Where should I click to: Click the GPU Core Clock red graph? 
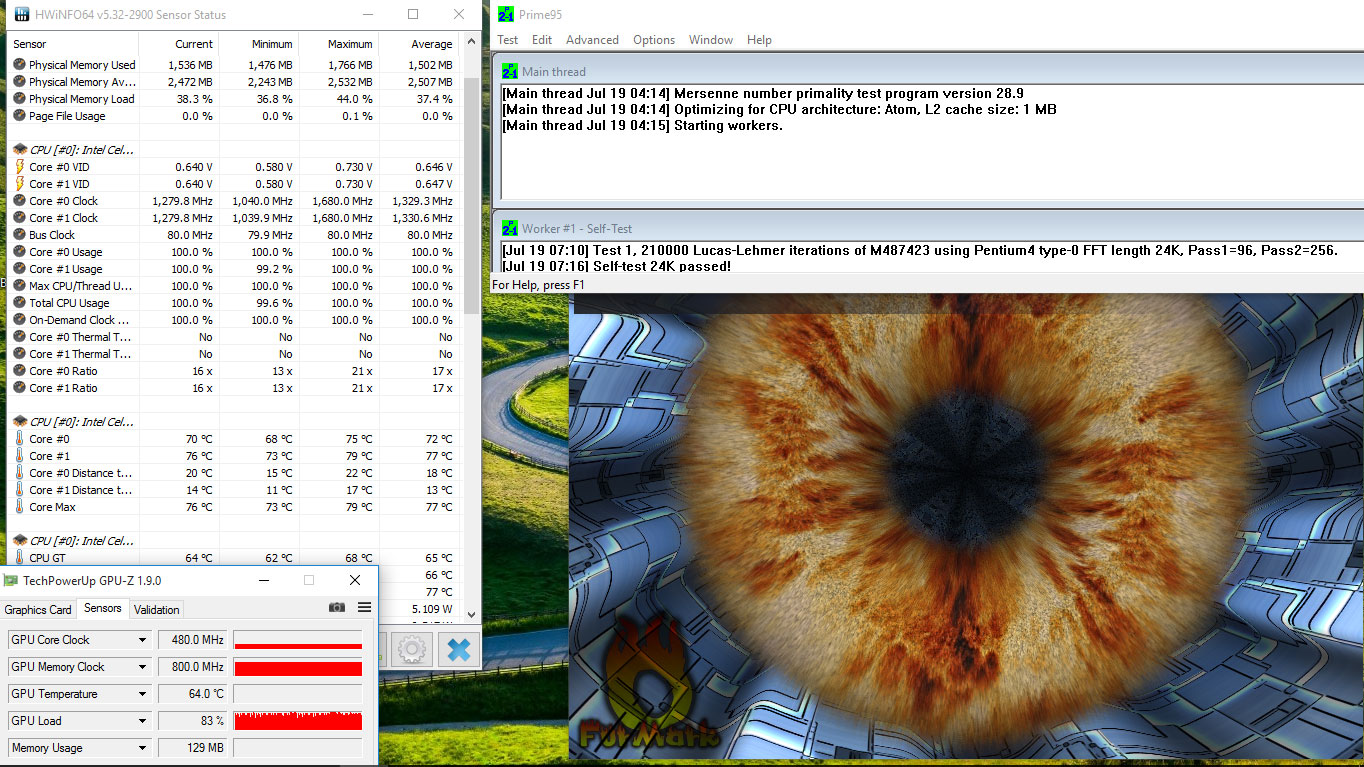(x=298, y=640)
